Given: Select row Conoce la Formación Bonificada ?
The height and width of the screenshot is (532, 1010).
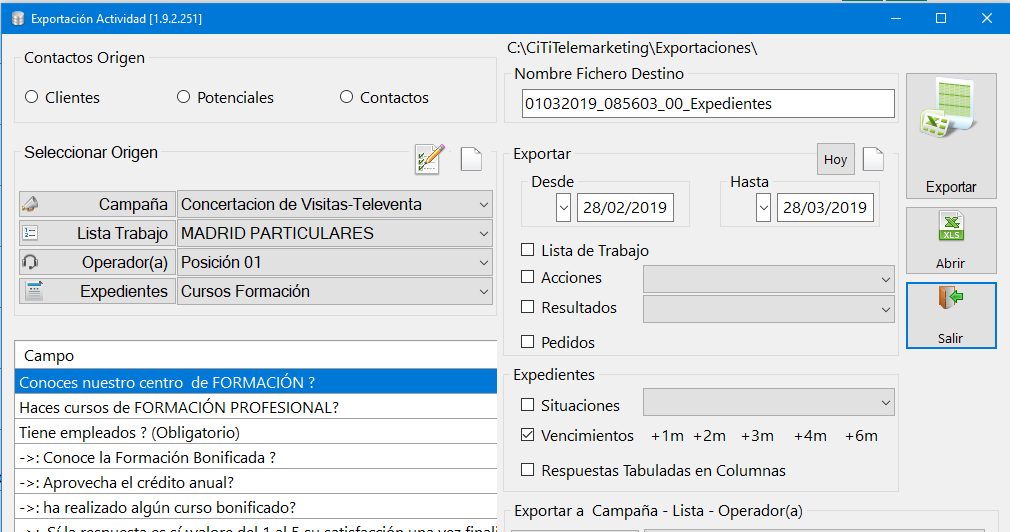Looking at the screenshot, I should coord(256,457).
